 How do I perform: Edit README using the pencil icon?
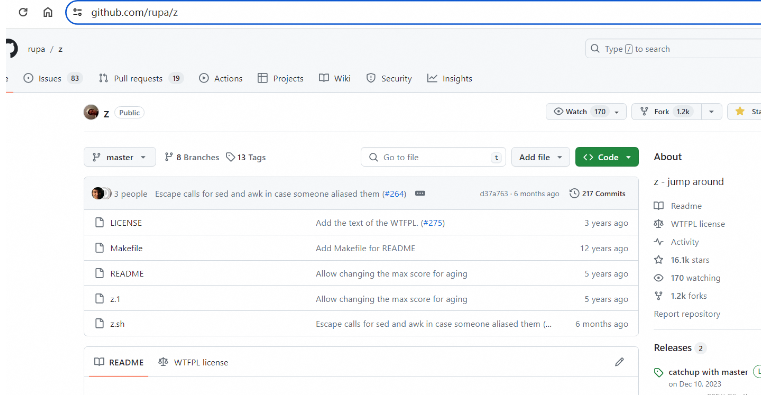[619, 362]
